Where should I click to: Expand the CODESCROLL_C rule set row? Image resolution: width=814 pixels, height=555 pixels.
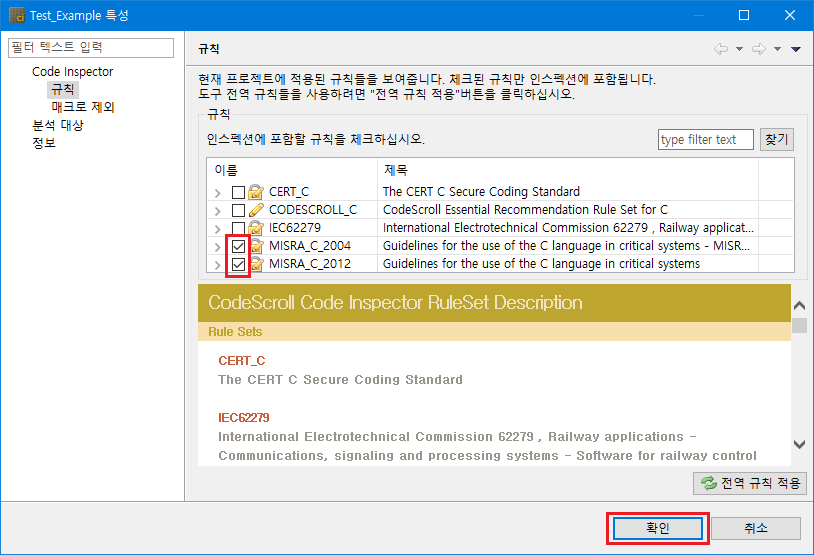(x=218, y=211)
